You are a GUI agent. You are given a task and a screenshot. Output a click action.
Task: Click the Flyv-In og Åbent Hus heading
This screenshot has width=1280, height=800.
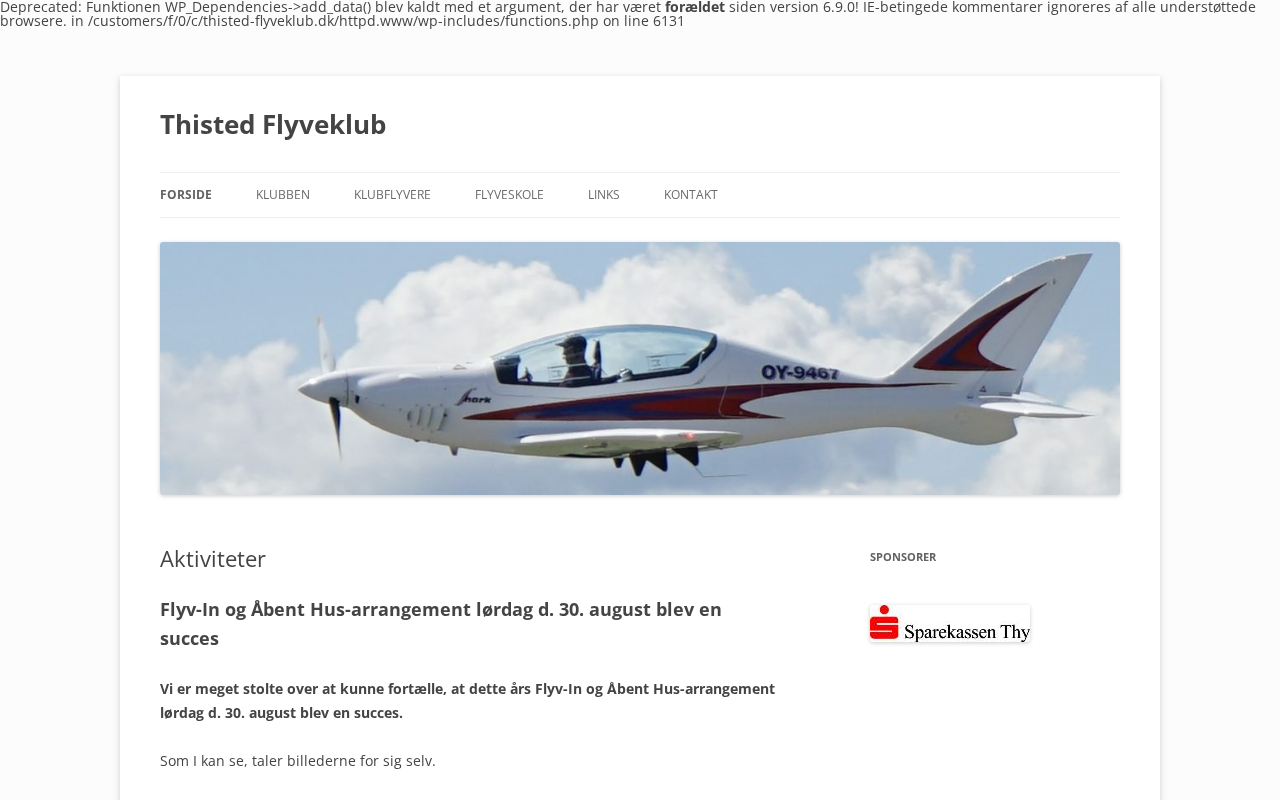coord(441,624)
